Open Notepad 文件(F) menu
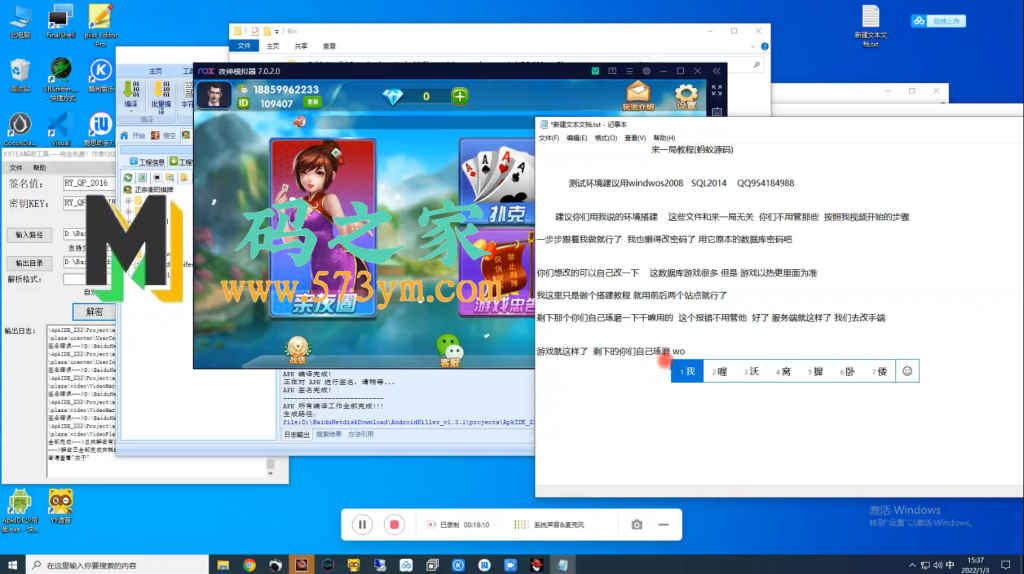Screen dimensions: 1024x574 click(549, 138)
